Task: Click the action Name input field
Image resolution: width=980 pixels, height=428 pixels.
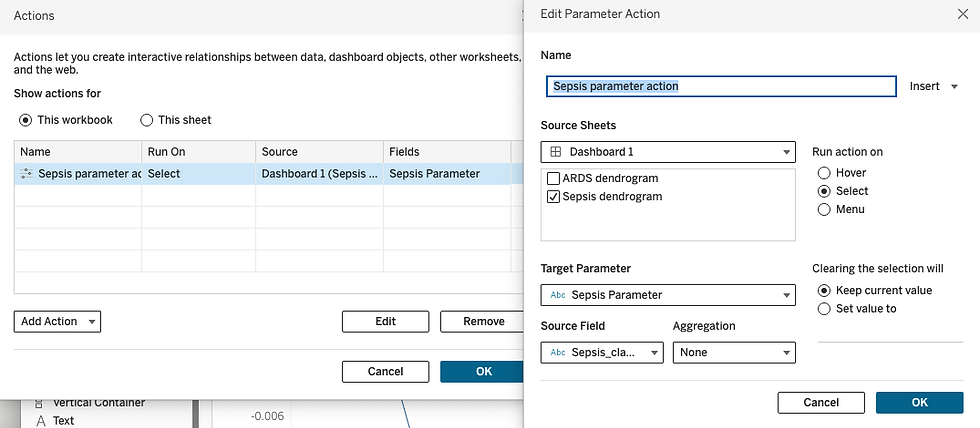Action: tap(721, 86)
